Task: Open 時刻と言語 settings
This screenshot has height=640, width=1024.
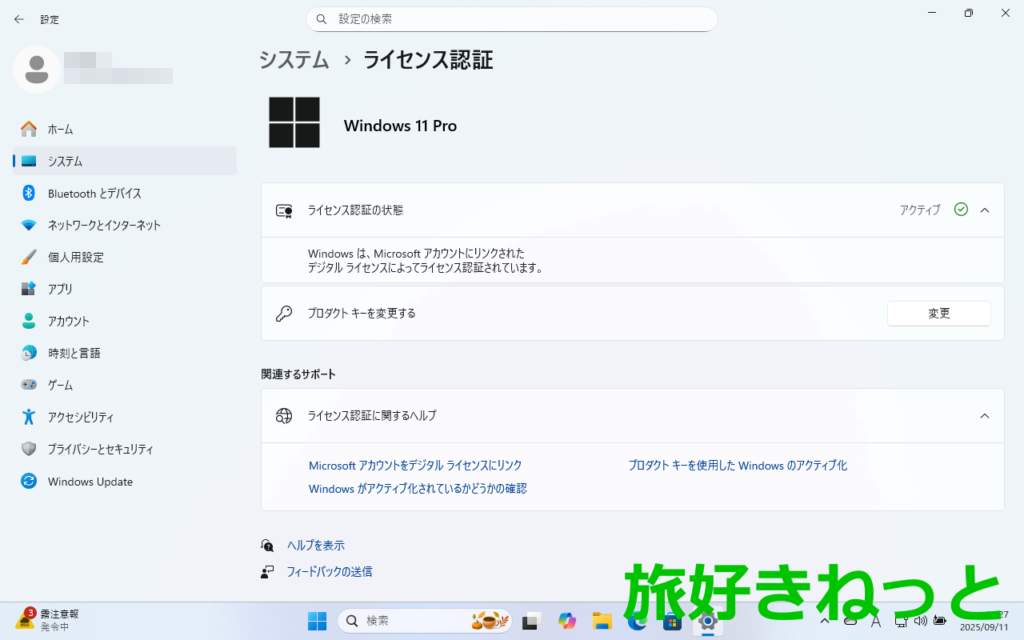Action: point(125,353)
